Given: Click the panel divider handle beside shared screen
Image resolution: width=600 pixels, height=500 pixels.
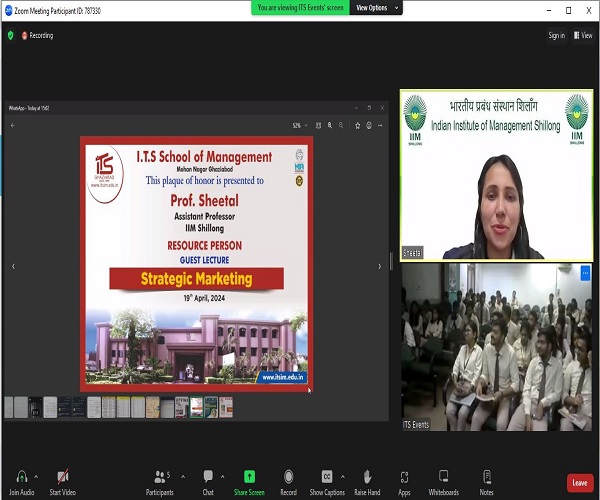Looking at the screenshot, I should [x=391, y=261].
